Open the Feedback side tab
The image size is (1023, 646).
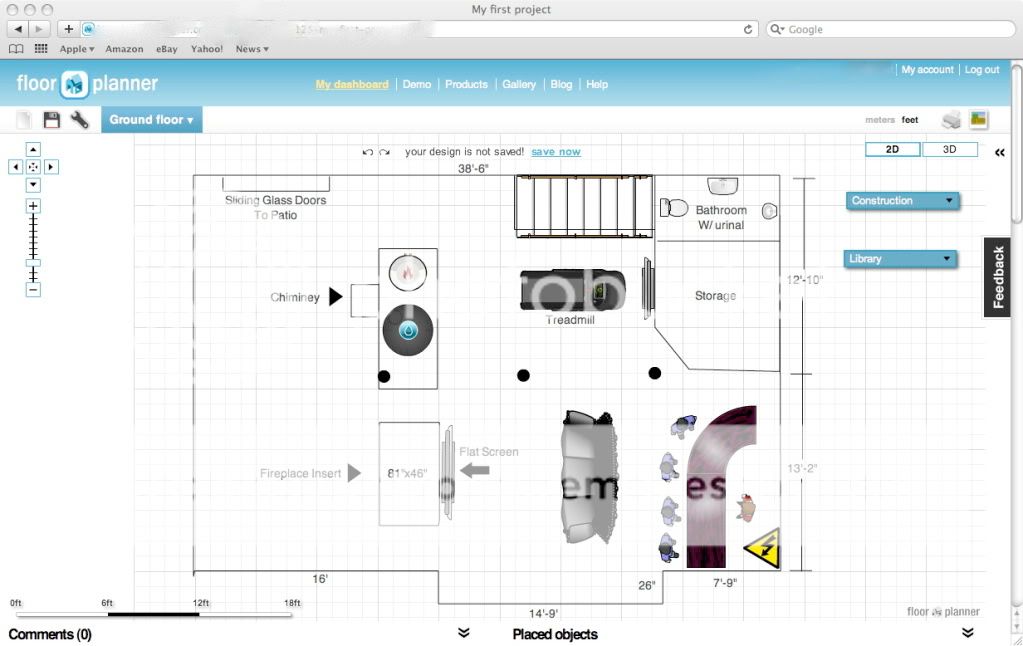point(998,277)
